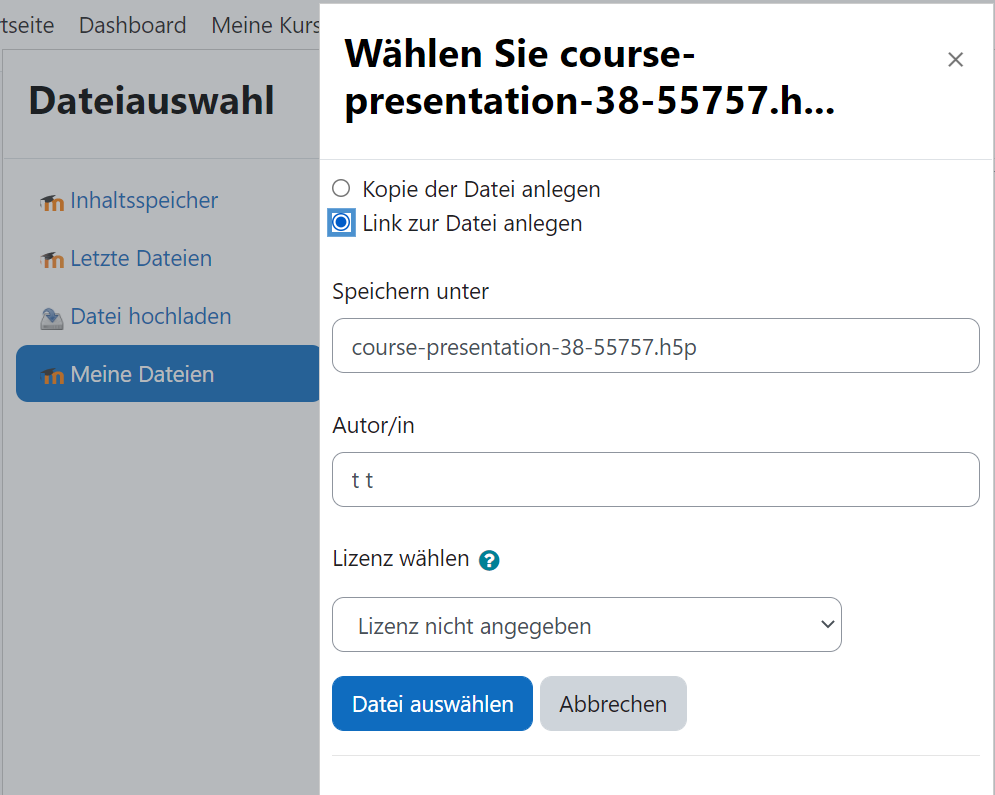Select Kopie der Datei anlegen option
995x795 pixels.
pyautogui.click(x=341, y=188)
